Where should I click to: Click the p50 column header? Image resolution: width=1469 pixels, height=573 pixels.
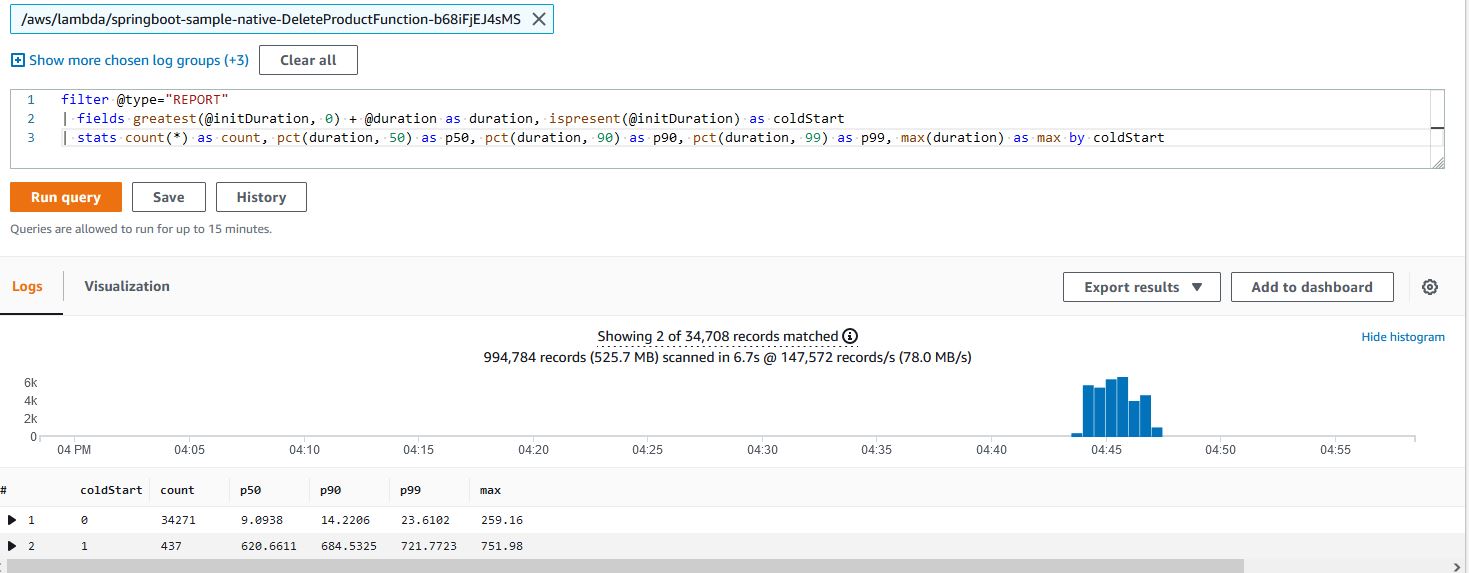(x=250, y=490)
